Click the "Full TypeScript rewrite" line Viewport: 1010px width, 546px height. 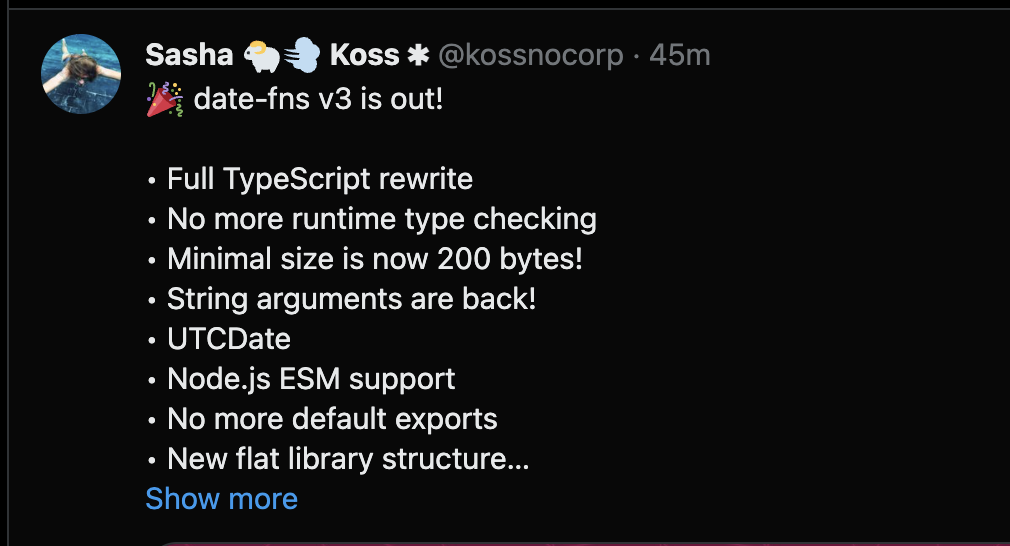[x=320, y=180]
